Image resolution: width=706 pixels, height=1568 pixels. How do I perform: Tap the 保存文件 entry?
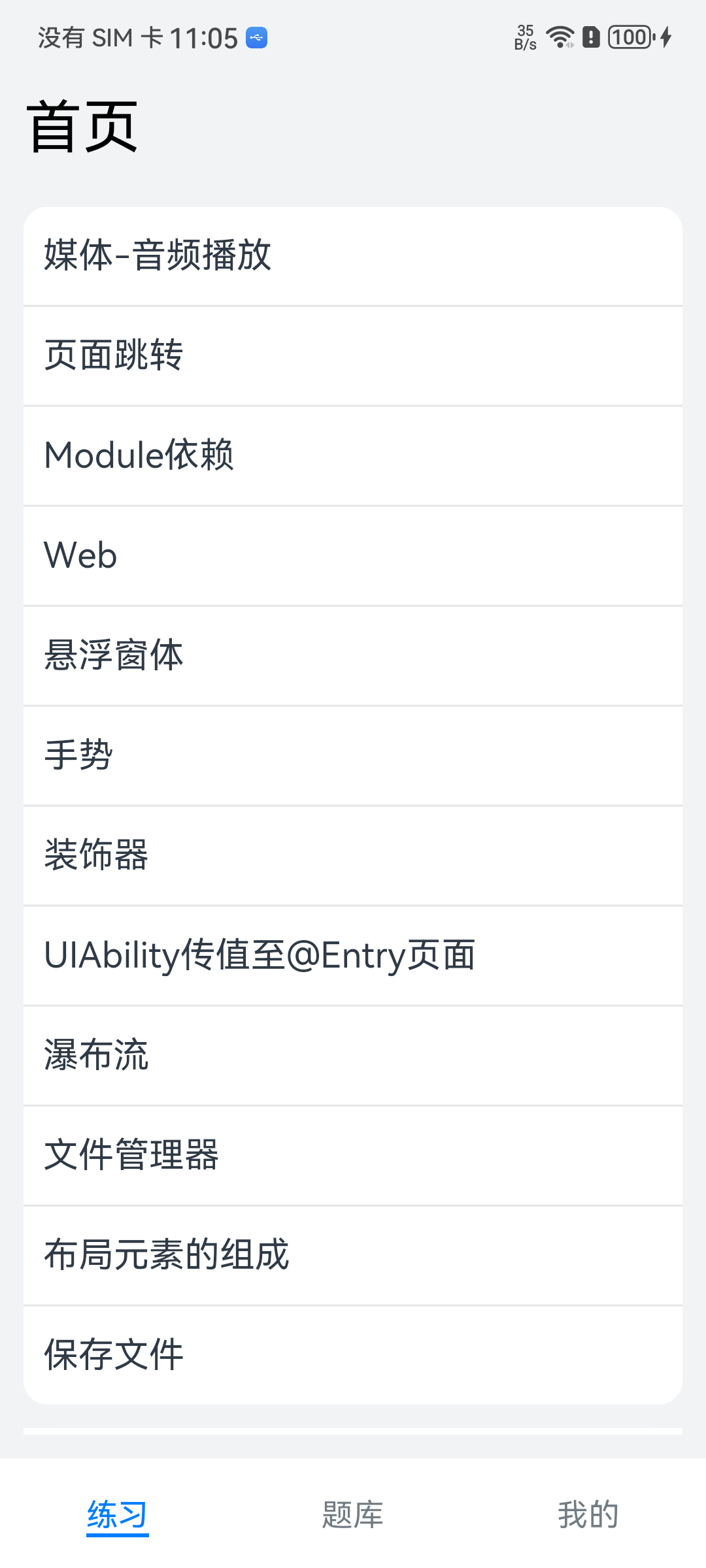(x=353, y=1355)
